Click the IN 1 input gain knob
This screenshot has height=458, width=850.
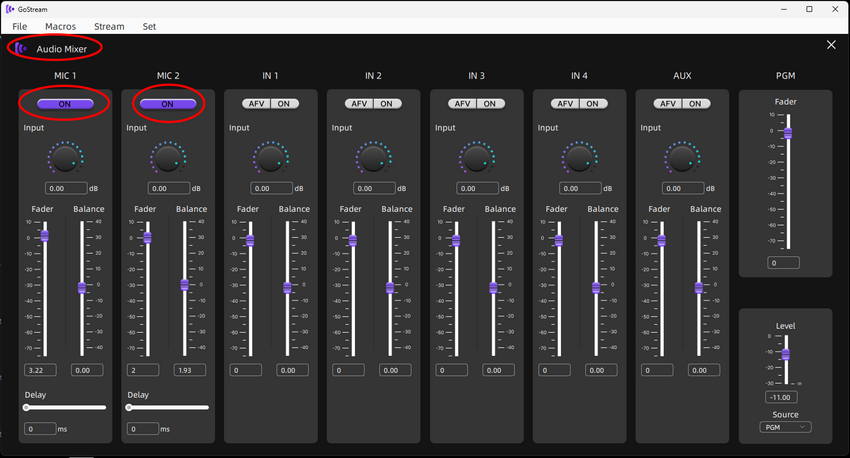(x=271, y=158)
